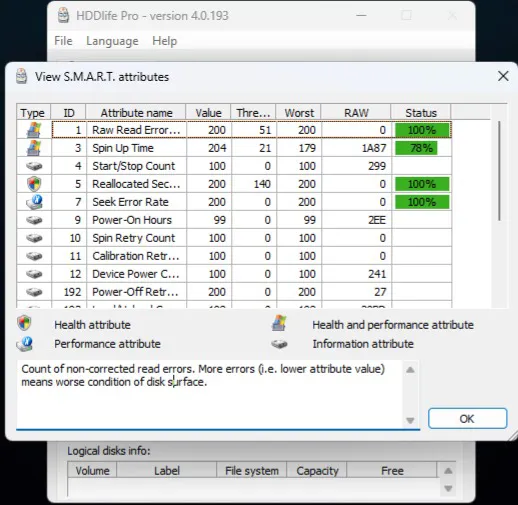The width and height of the screenshot is (518, 505).
Task: Click the Spin Up Time row type icon
Action: click(34, 148)
